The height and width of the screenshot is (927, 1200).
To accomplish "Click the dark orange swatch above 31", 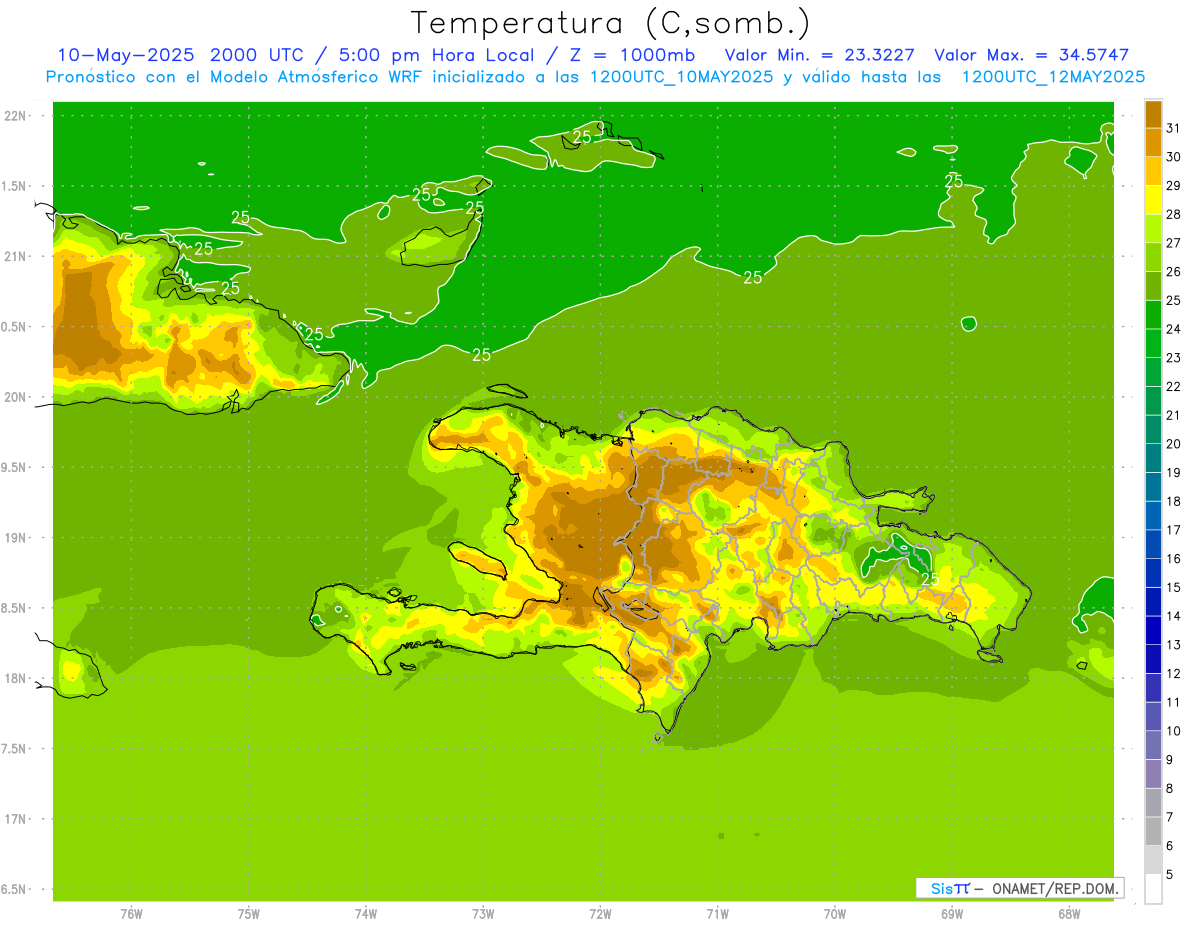I will click(x=1153, y=114).
